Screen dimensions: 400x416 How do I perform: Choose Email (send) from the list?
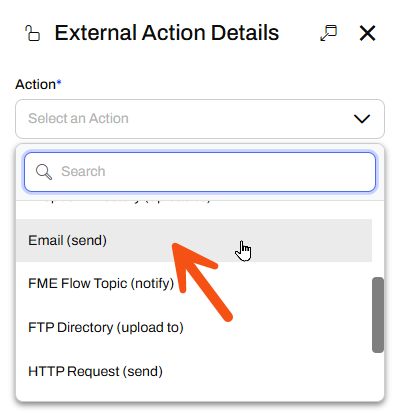pyautogui.click(x=194, y=240)
